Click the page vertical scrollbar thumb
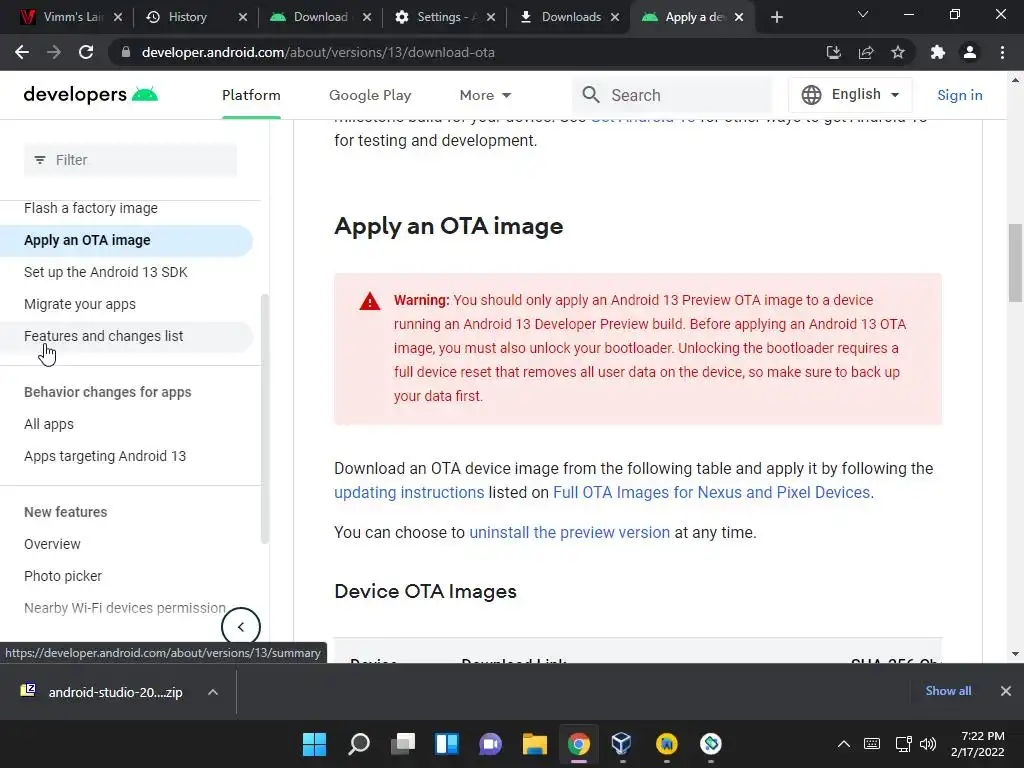 tap(1015, 261)
